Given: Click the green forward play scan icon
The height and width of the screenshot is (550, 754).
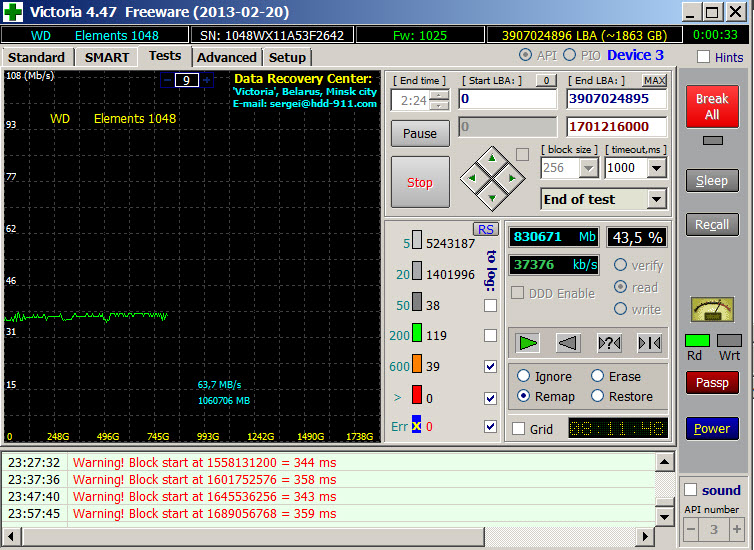Looking at the screenshot, I should (528, 343).
